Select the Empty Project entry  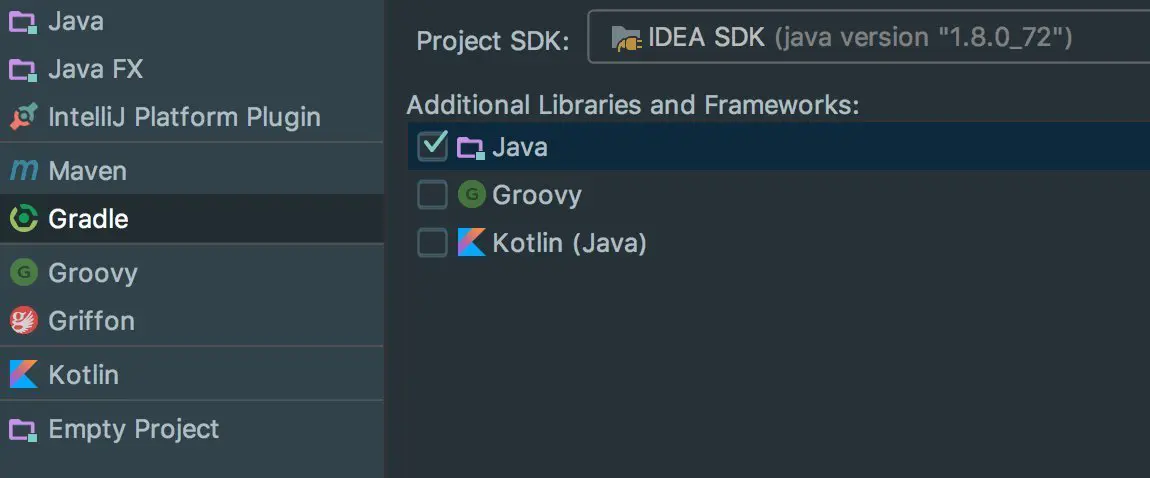click(133, 430)
